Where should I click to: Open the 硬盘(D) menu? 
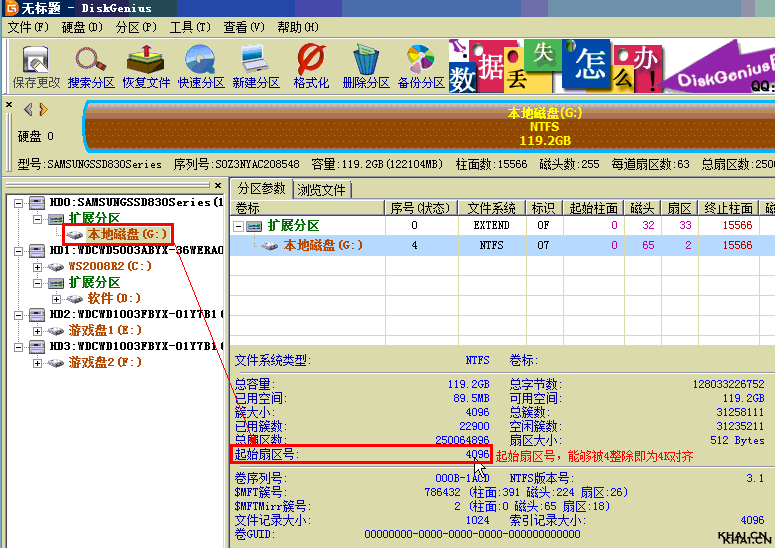tap(81, 27)
